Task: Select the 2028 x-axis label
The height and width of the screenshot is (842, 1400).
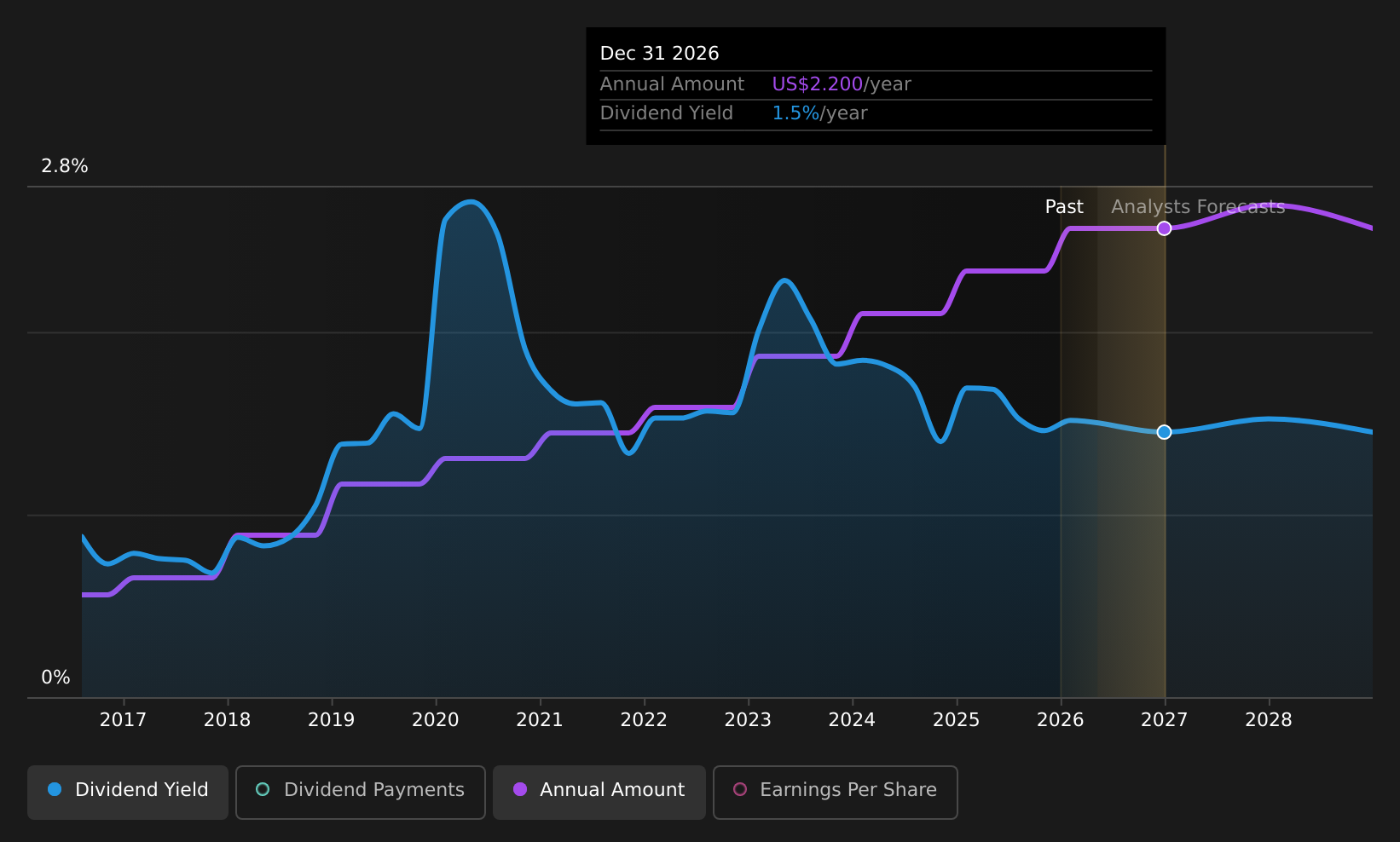Action: pos(1269,720)
